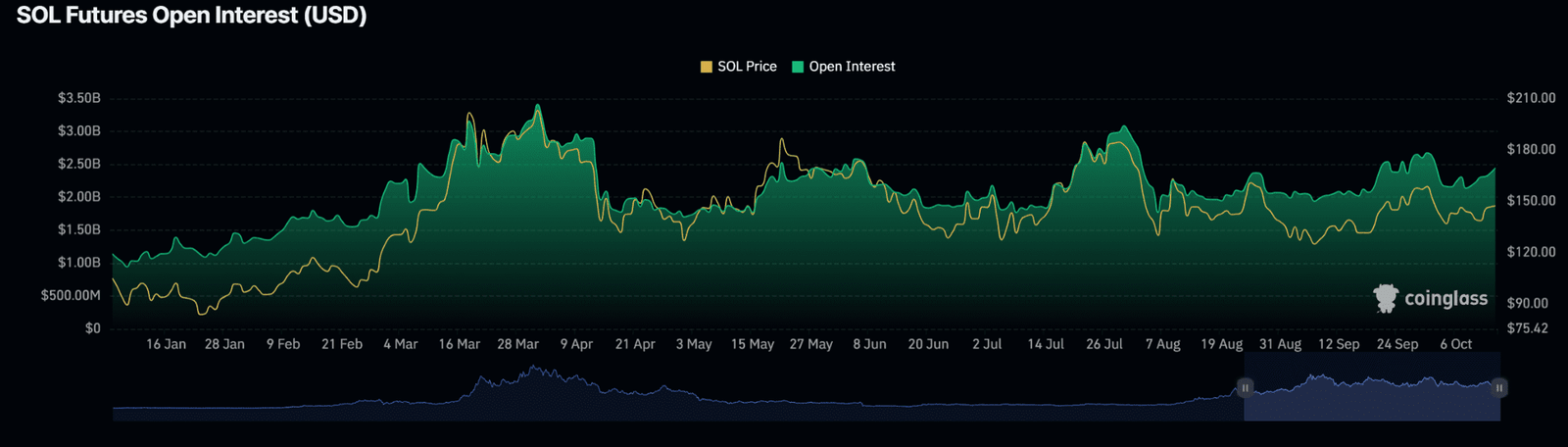Click the $500.00M left axis label
1568x447 pixels.
tap(71, 295)
